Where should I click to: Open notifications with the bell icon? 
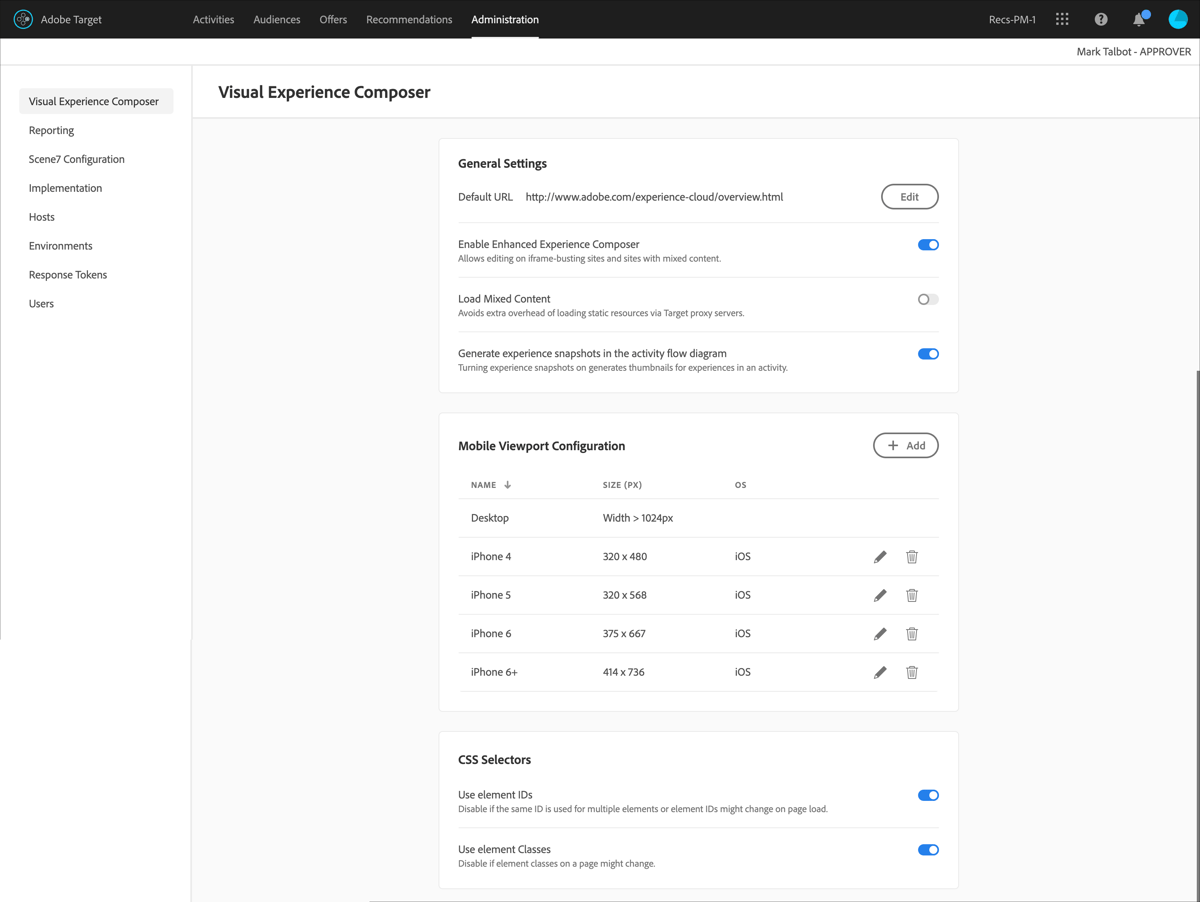pos(1139,19)
